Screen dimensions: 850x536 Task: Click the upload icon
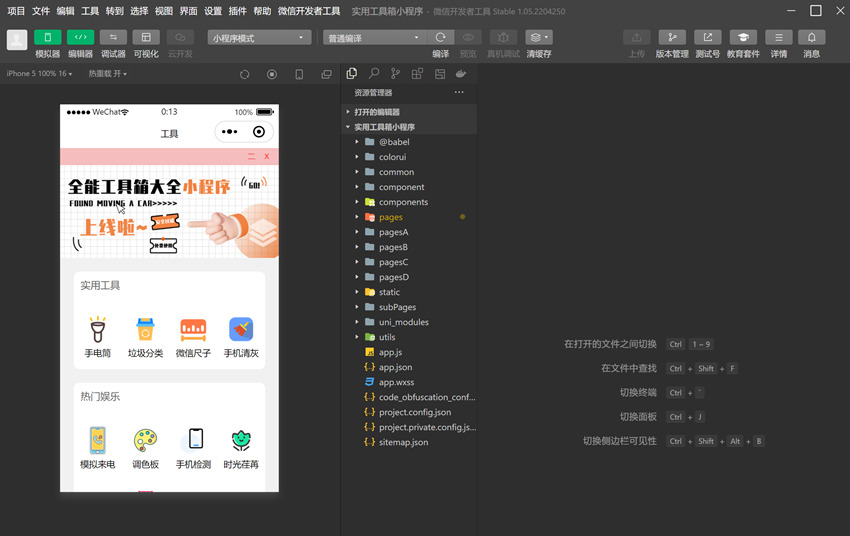(636, 37)
